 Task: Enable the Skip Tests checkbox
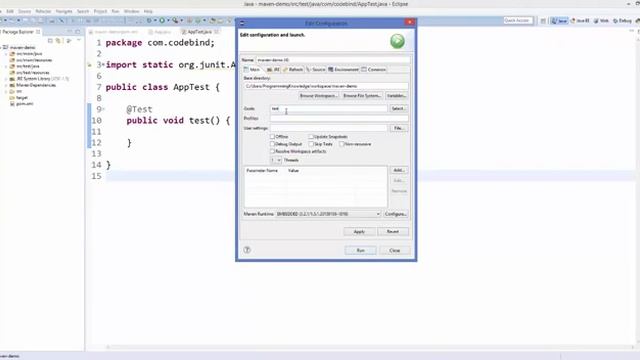(311, 144)
